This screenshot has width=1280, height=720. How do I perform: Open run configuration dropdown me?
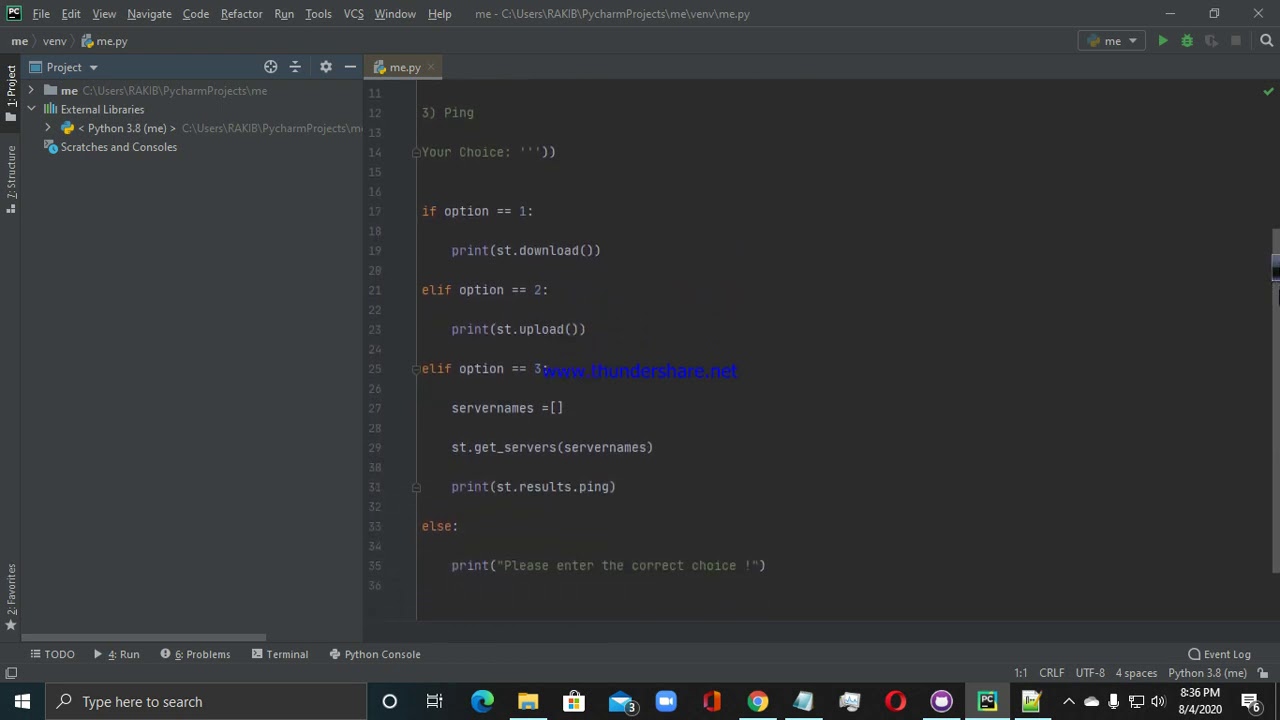click(x=1112, y=41)
